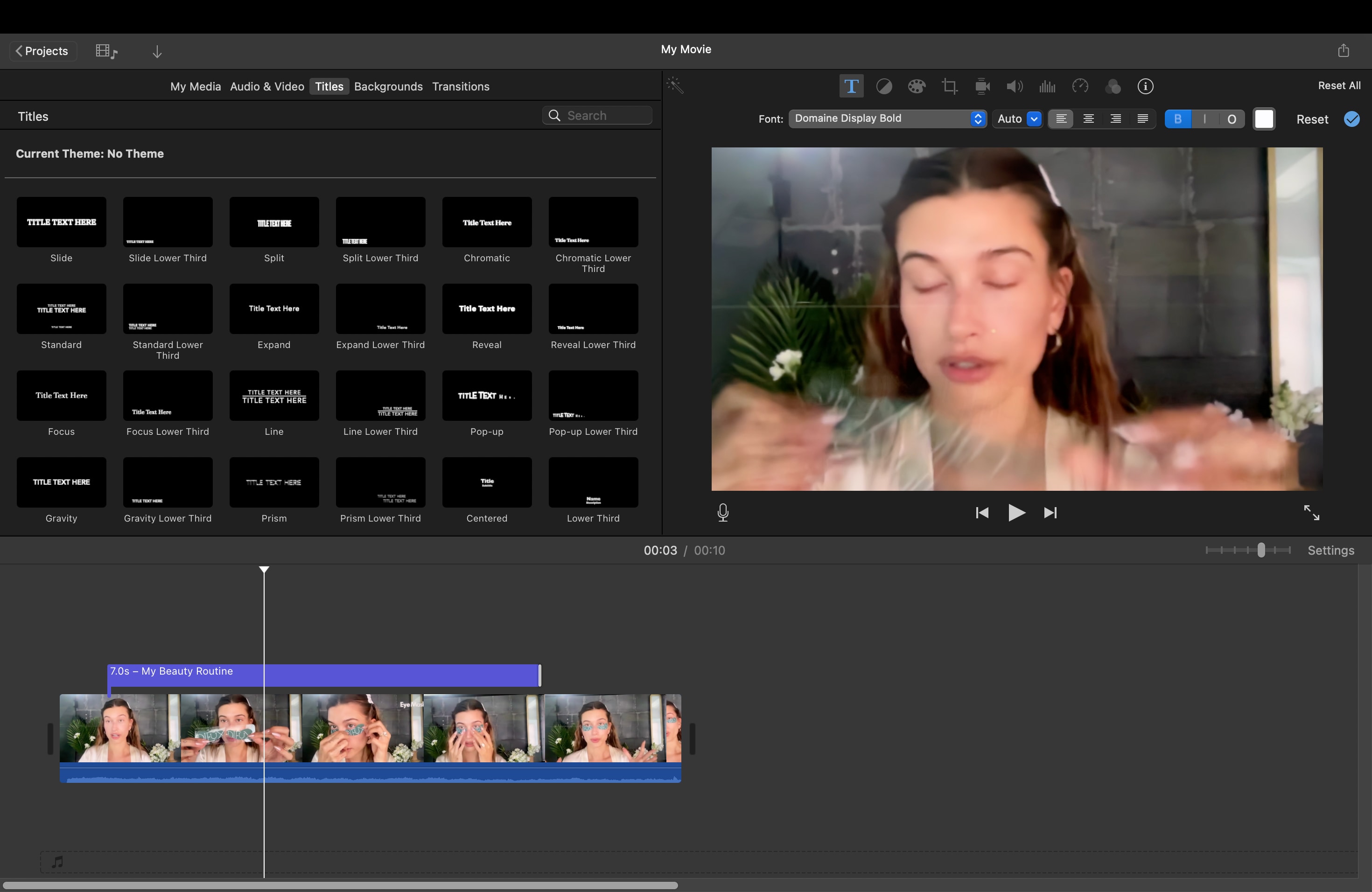Open the Auto font size dropdown
Image resolution: width=1372 pixels, height=892 pixels.
pos(1017,118)
